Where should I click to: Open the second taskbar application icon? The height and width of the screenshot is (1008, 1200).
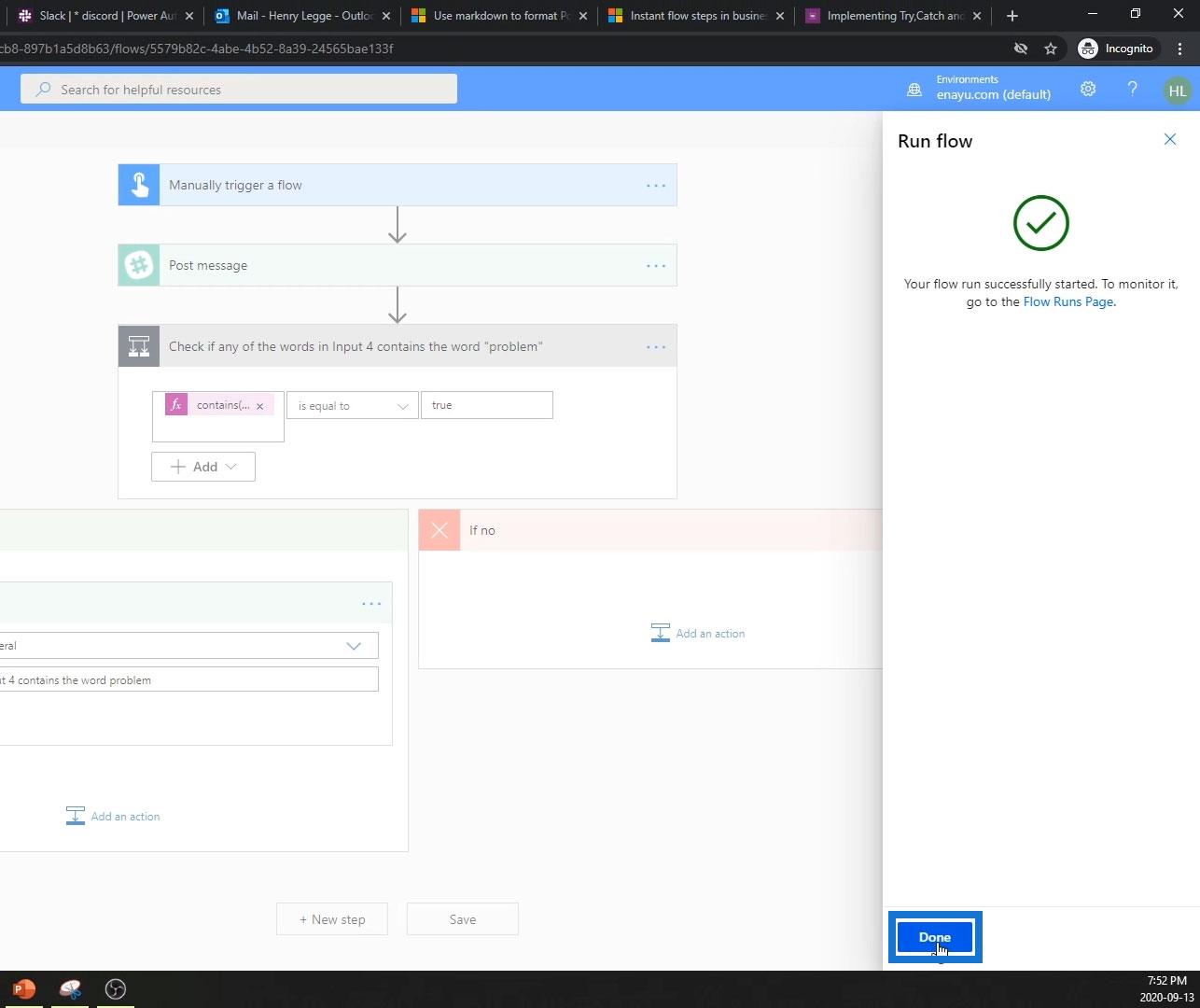(70, 989)
